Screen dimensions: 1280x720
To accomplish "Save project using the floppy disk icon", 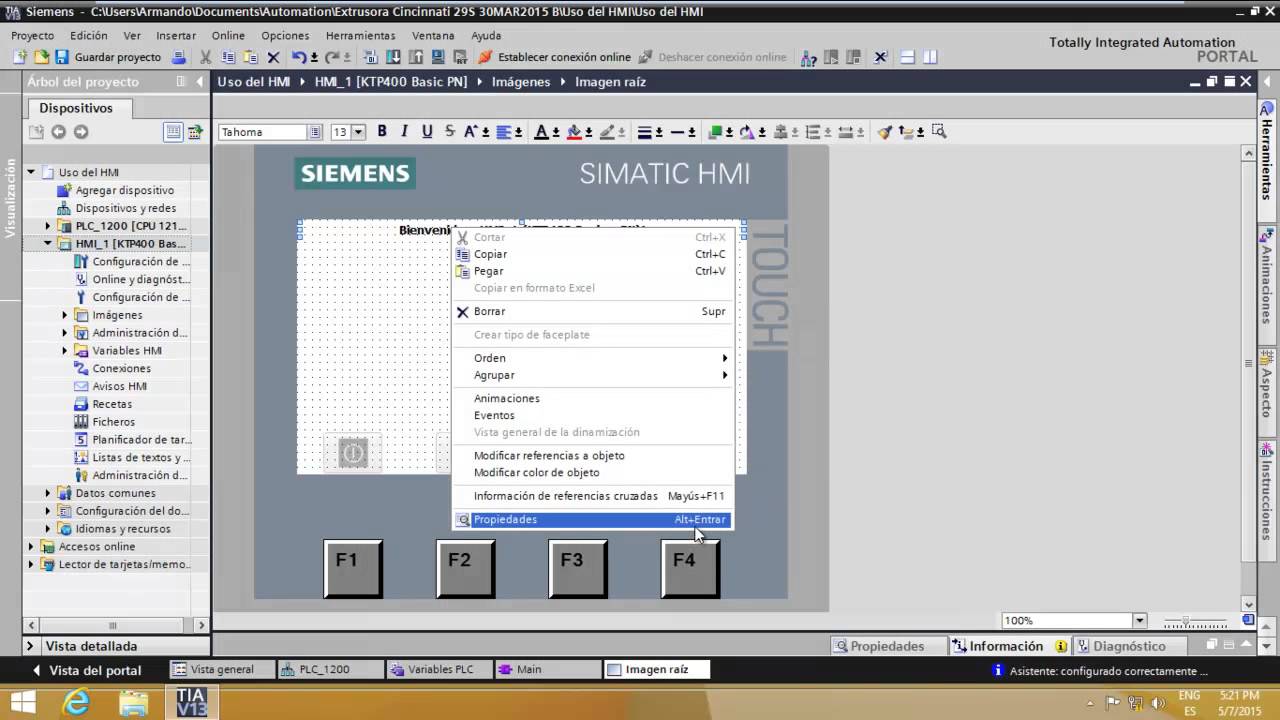I will [62, 57].
